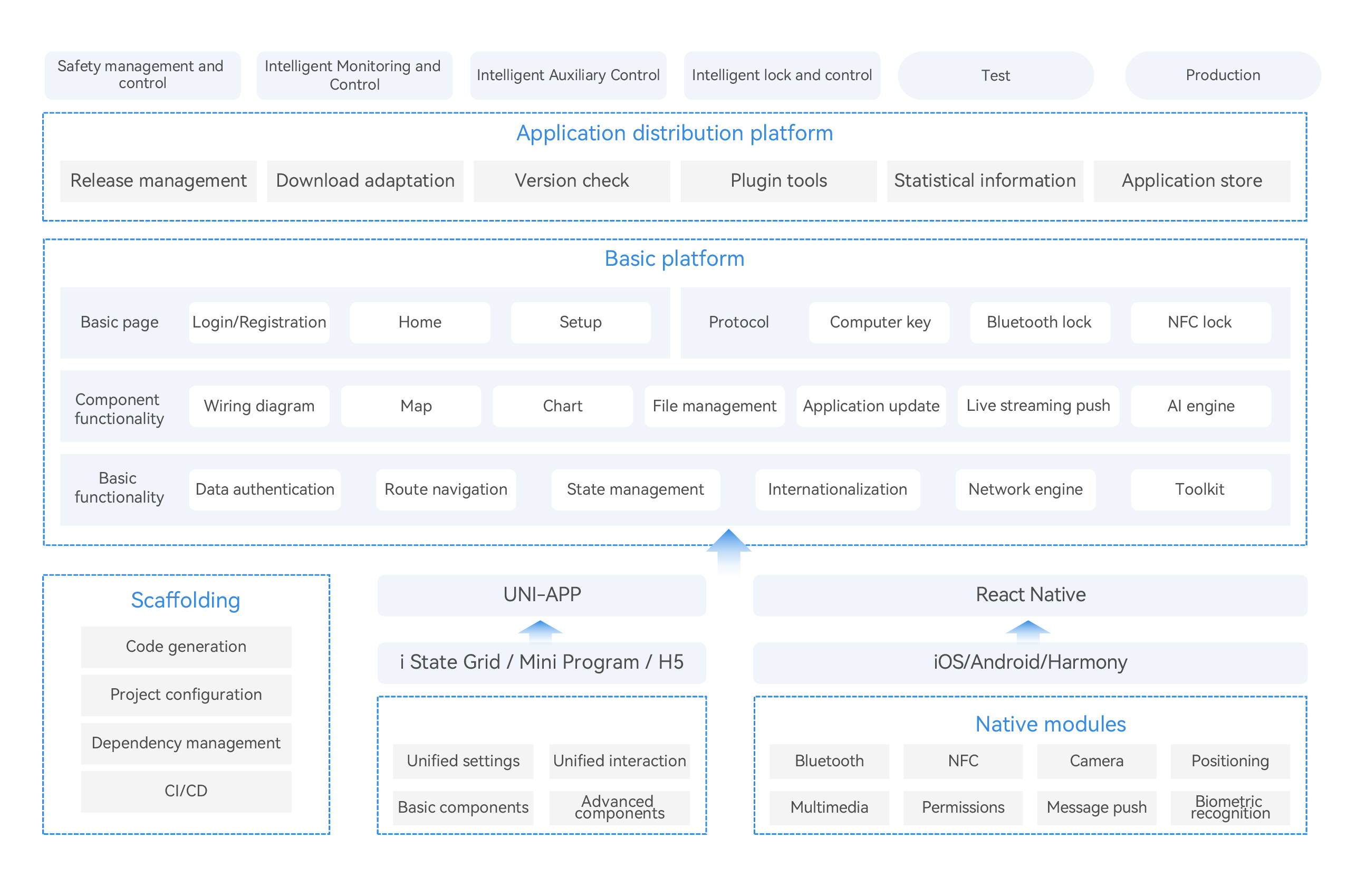Screen dimensions: 1356x896
Task: Select the AI engine component
Action: (1200, 406)
